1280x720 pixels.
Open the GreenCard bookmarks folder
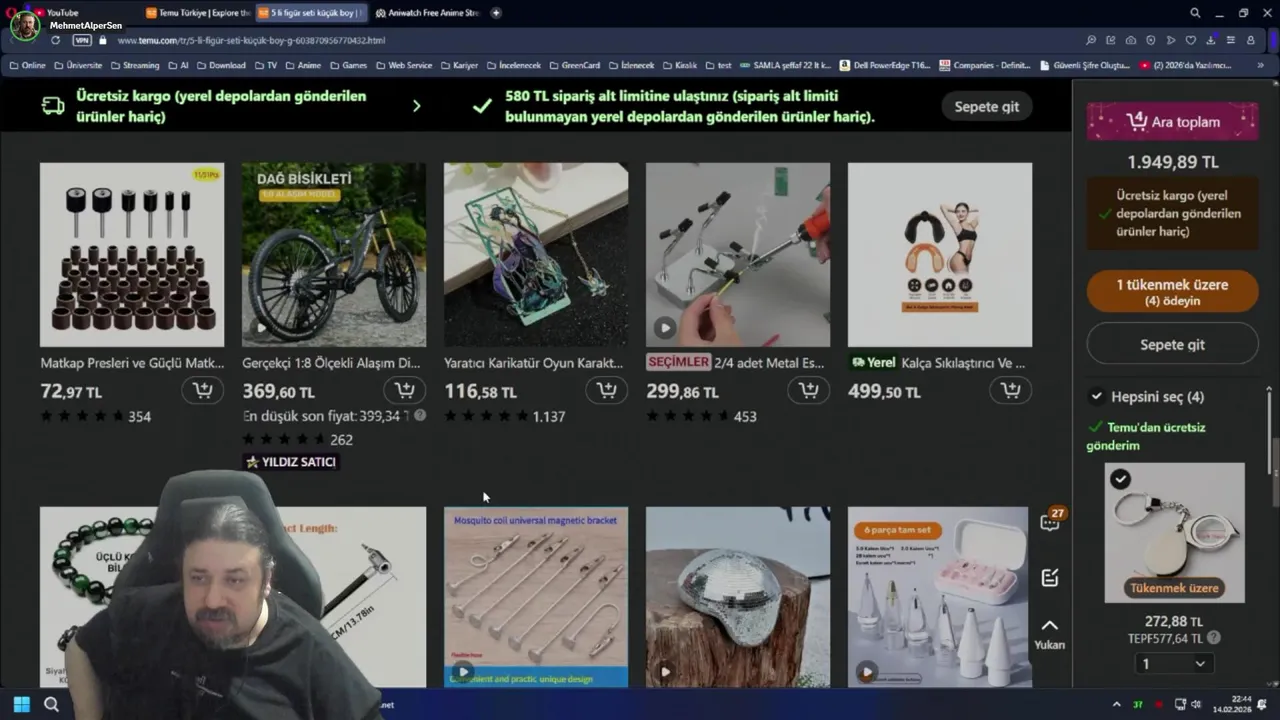pos(574,65)
